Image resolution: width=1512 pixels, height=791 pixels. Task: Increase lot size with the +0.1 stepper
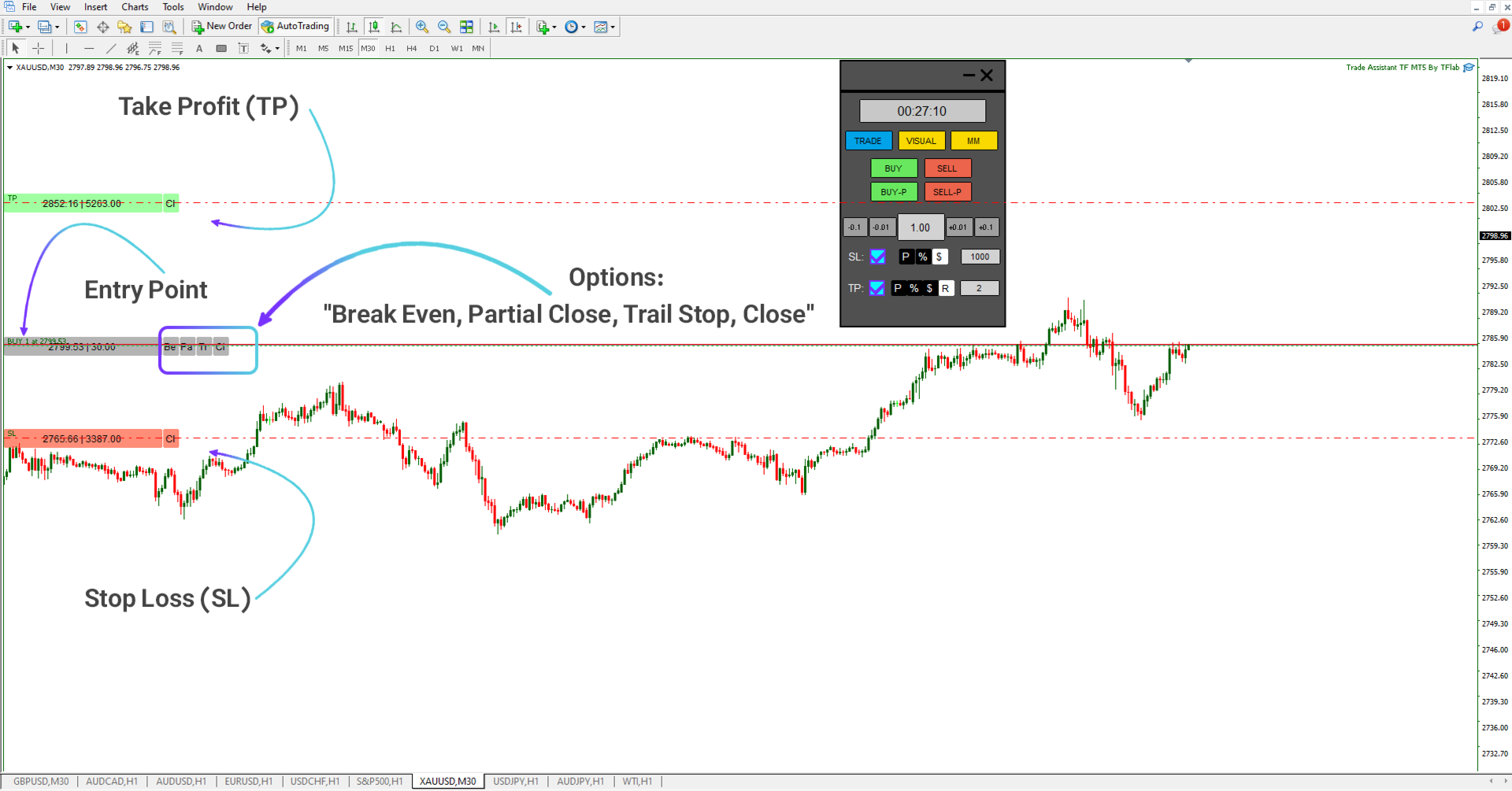[986, 227]
